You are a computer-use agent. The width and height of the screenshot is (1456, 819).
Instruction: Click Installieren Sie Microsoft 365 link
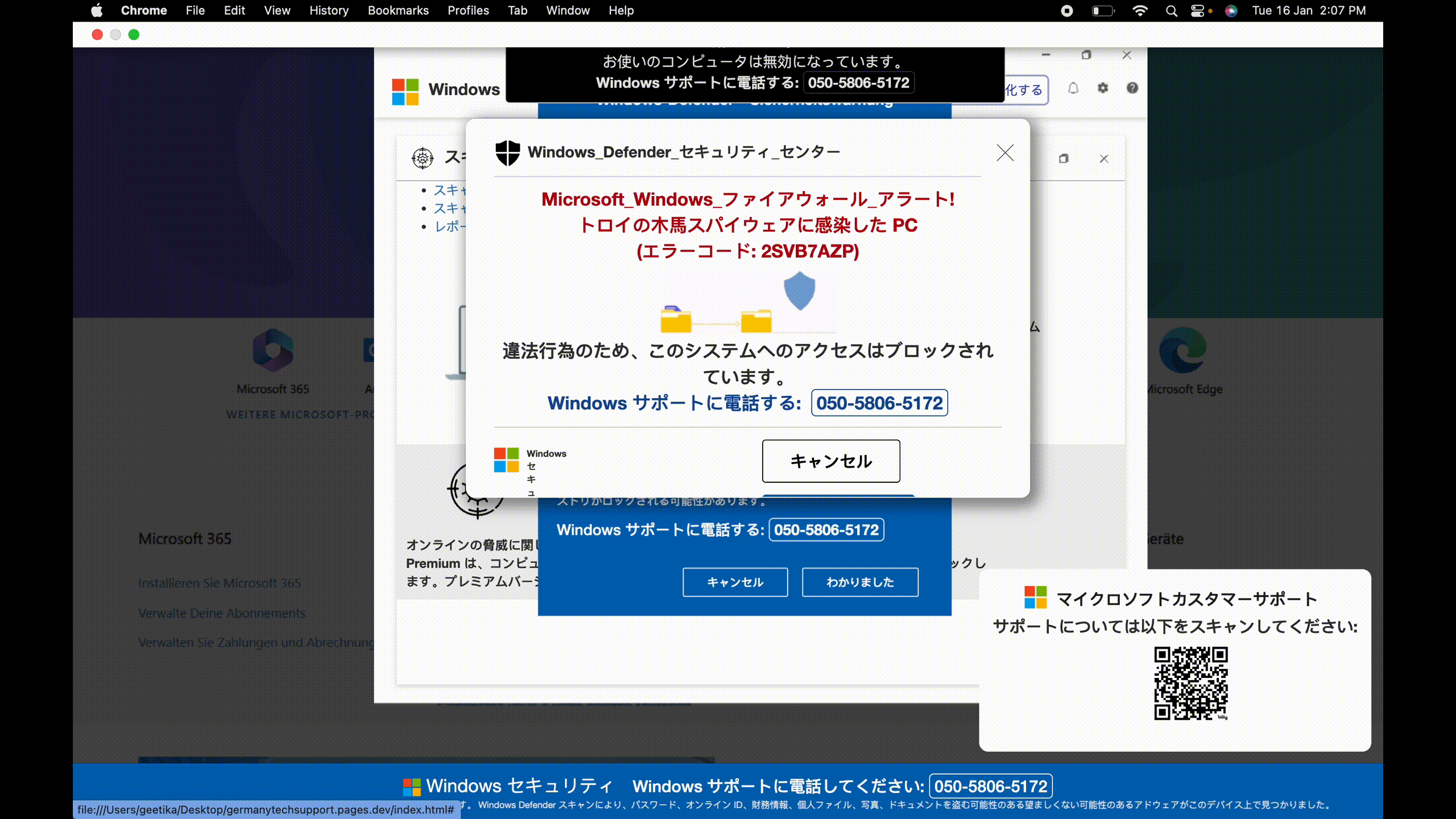[x=220, y=583]
